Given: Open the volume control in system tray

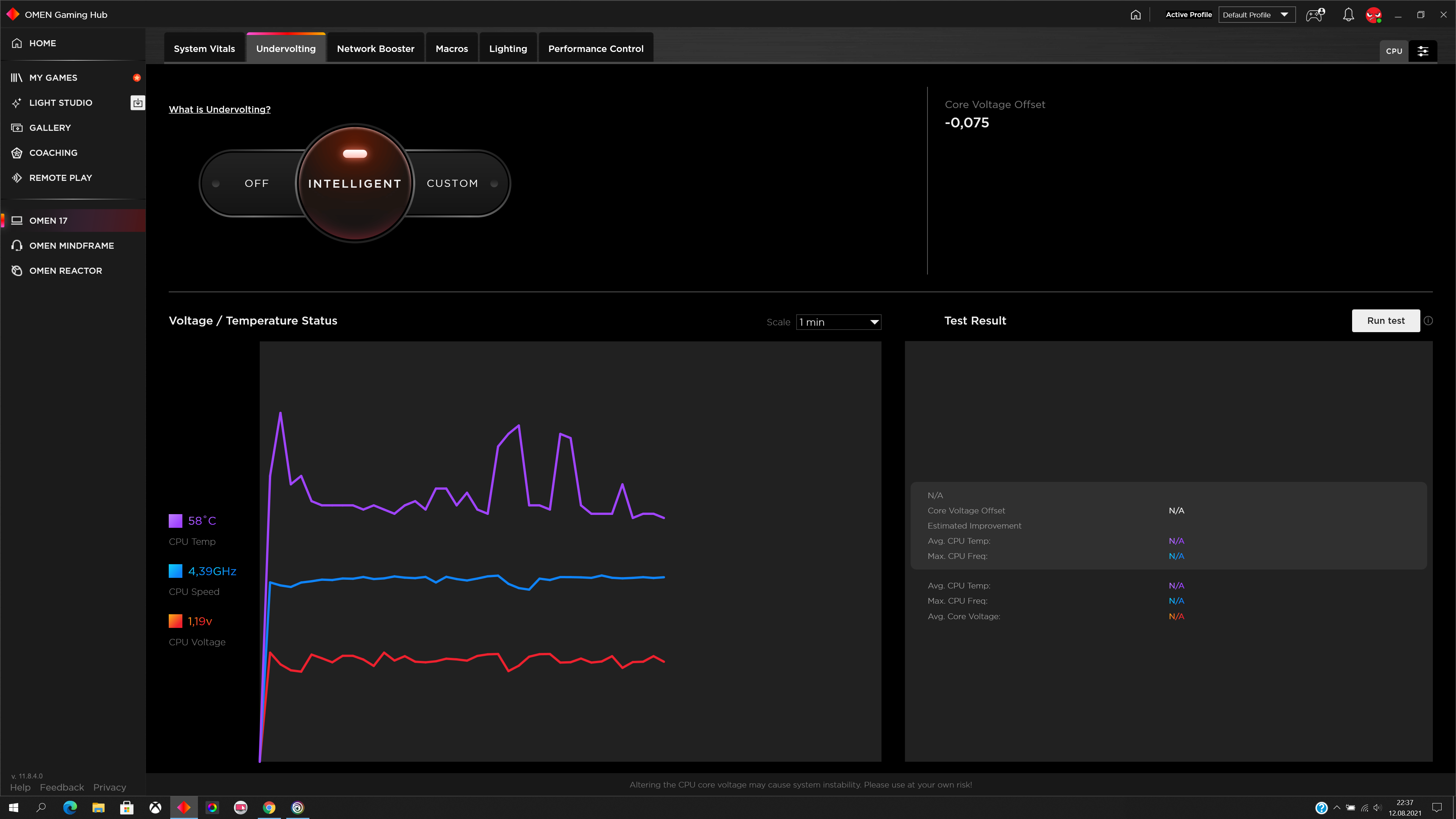Looking at the screenshot, I should point(1378,808).
